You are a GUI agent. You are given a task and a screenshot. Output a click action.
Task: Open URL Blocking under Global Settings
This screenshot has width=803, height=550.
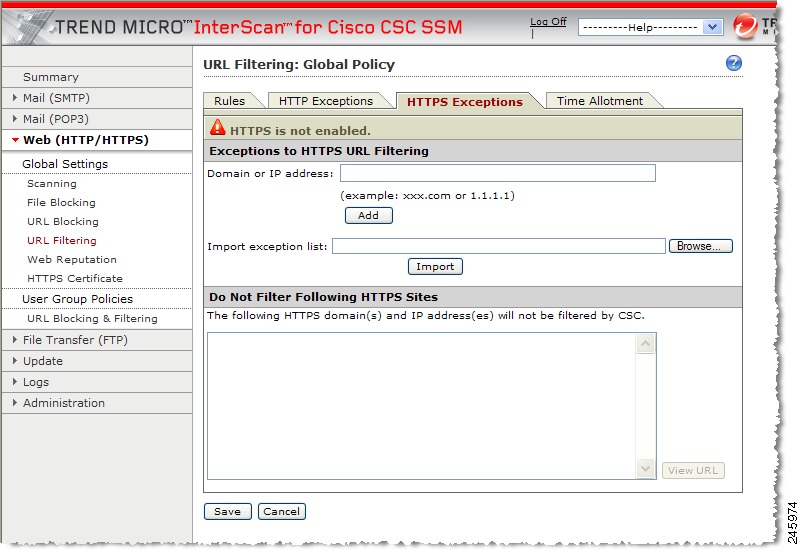pos(62,221)
